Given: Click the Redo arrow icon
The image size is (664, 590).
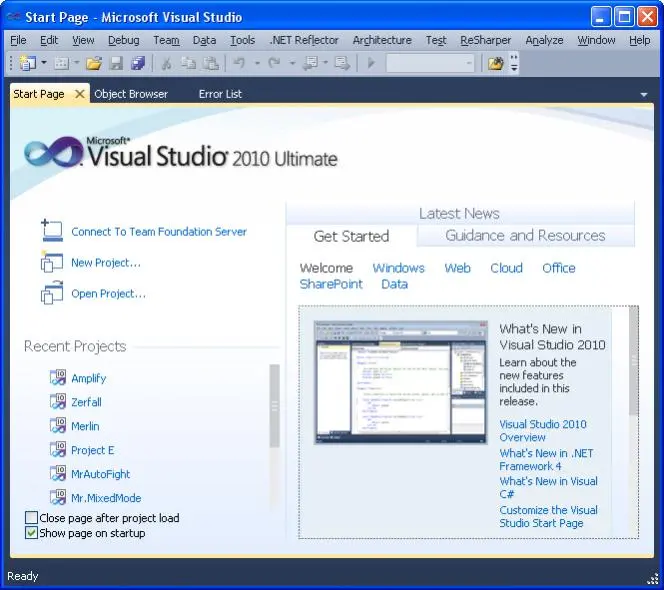Looking at the screenshot, I should [x=274, y=64].
